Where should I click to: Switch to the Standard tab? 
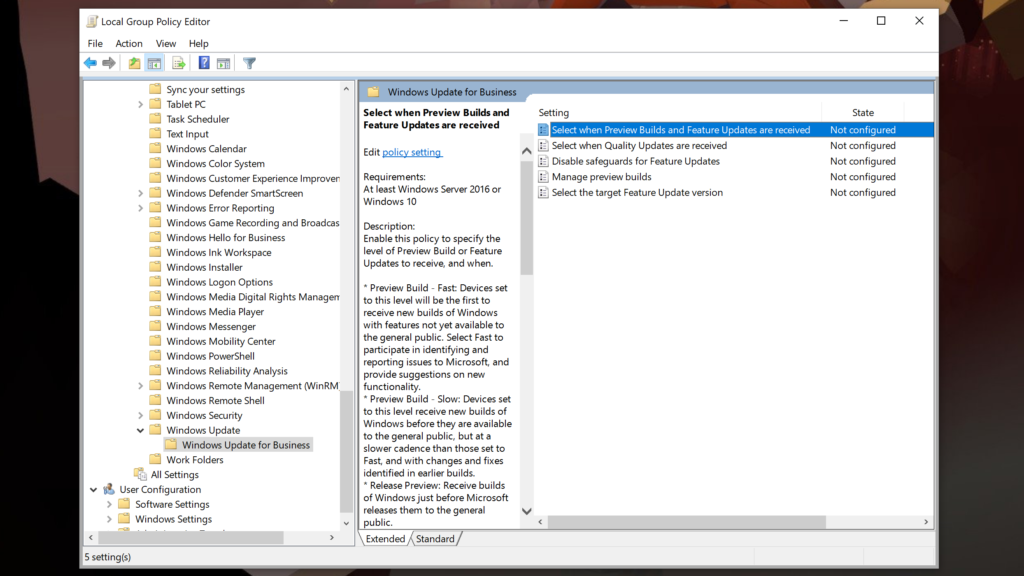pos(435,539)
